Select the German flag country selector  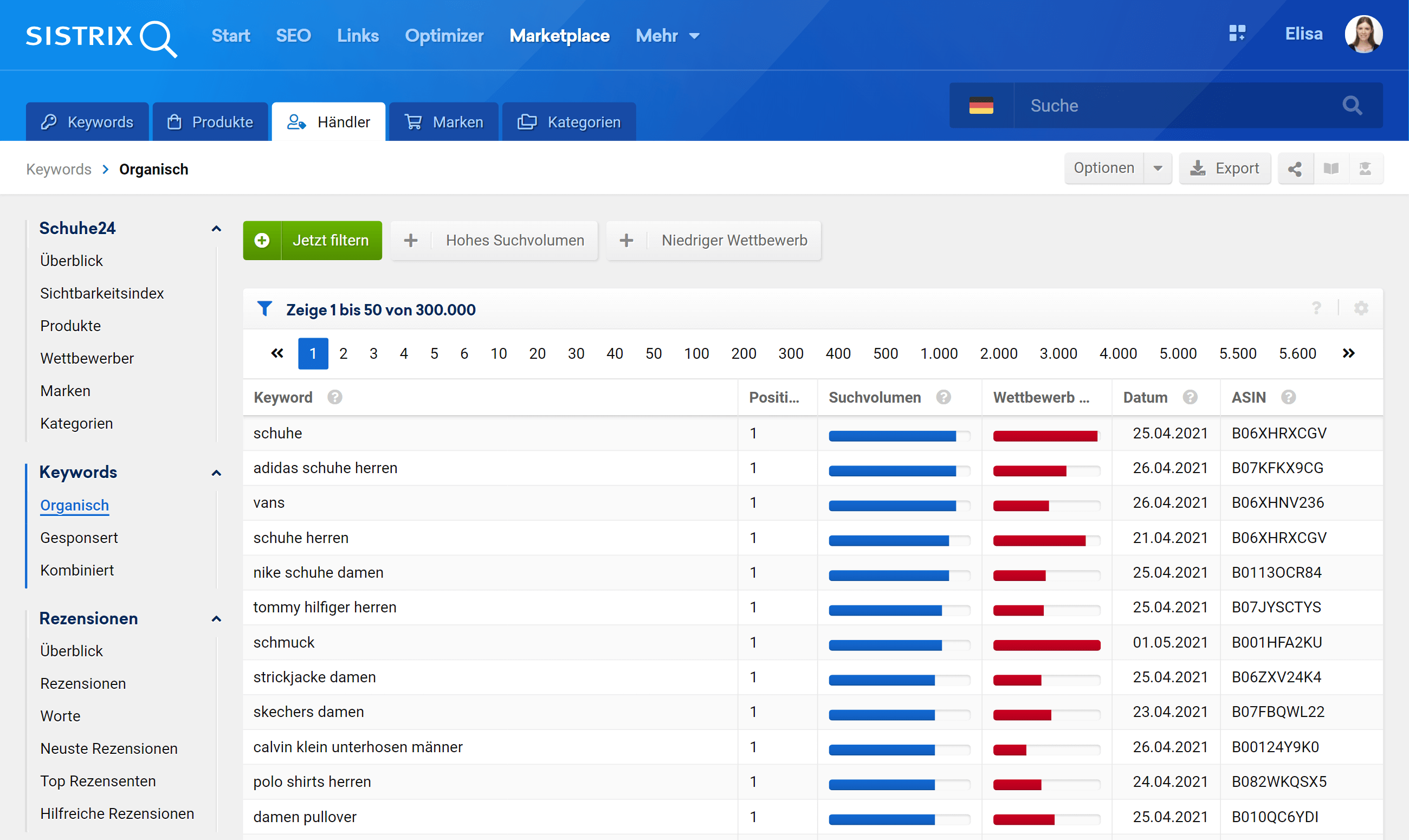[981, 105]
